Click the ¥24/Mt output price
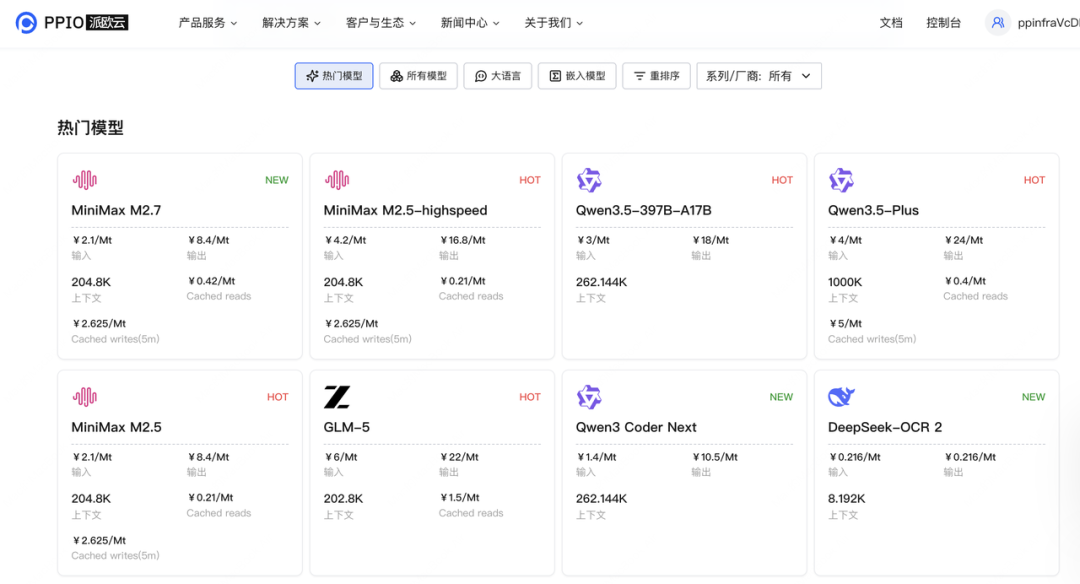1080x584 pixels. click(964, 240)
